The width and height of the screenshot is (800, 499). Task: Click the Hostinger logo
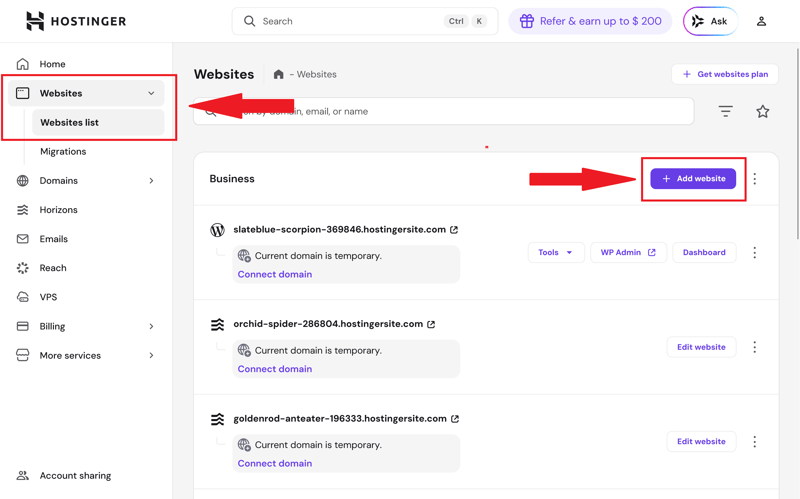76,21
